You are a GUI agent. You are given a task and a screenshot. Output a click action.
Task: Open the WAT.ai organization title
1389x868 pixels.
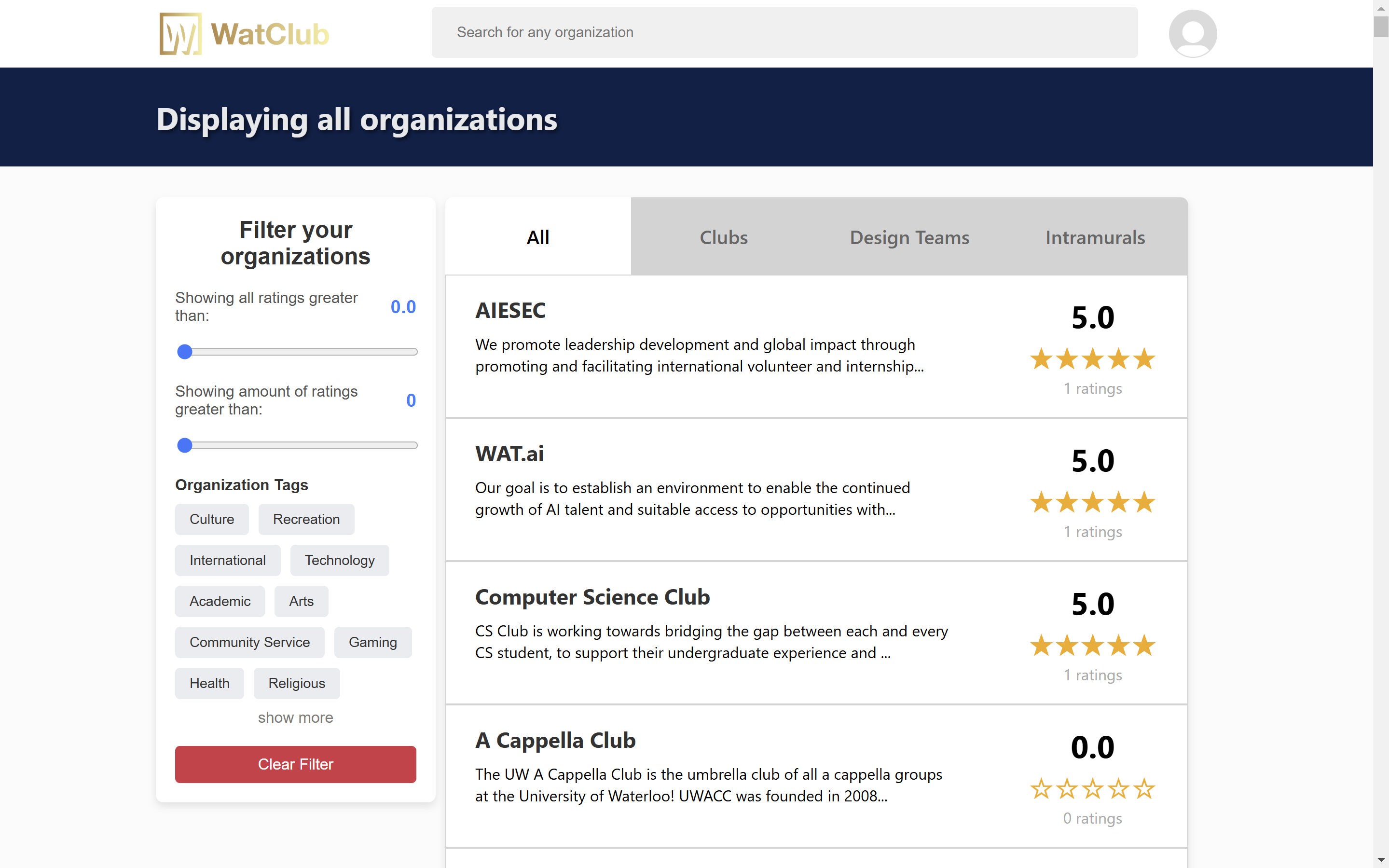(509, 454)
